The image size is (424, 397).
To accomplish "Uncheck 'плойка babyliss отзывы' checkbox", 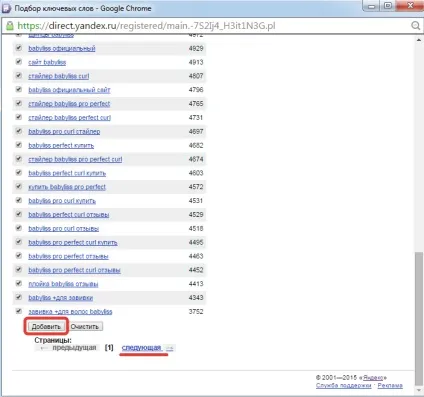I will pos(19,283).
